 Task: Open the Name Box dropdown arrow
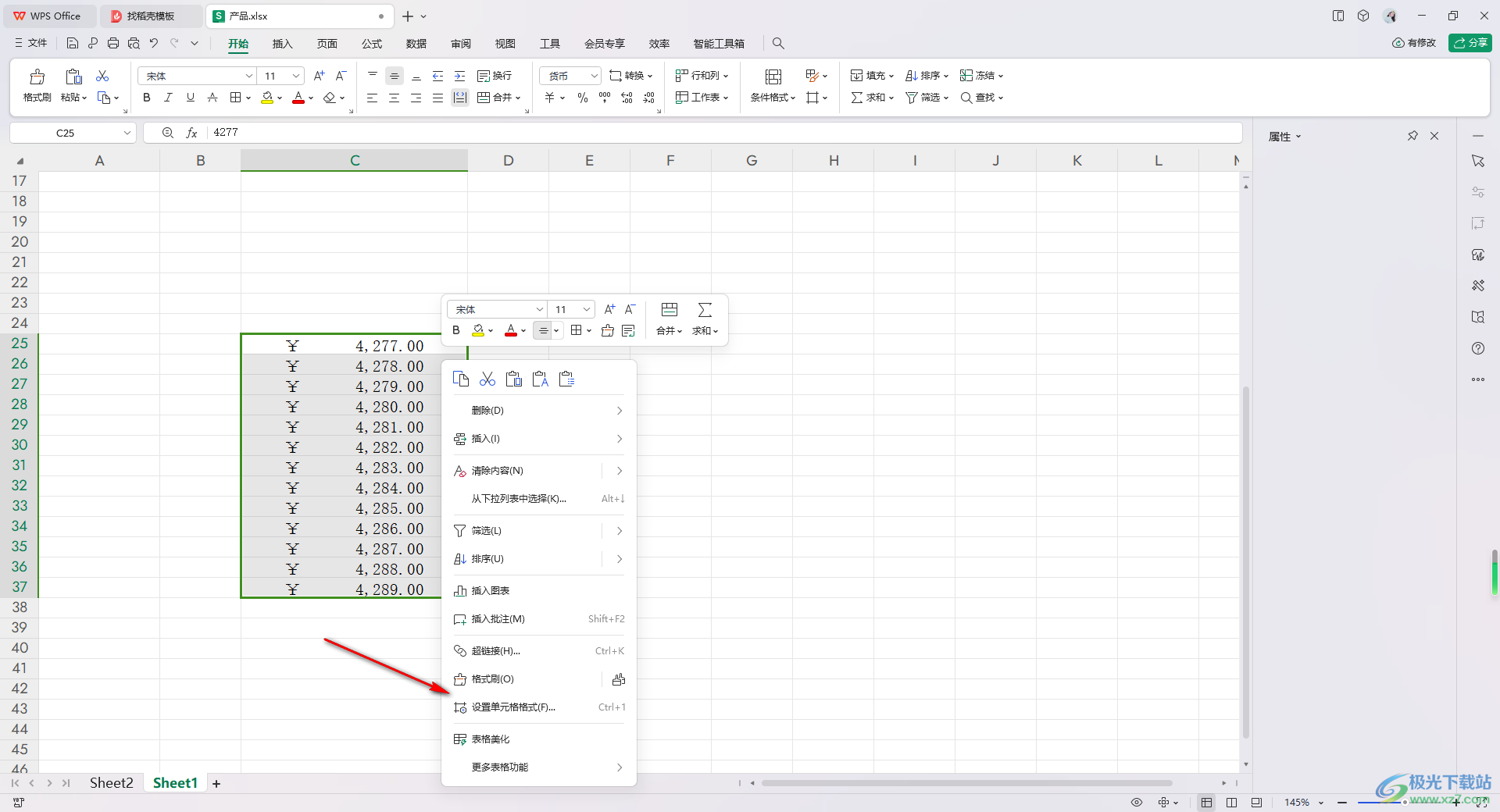pyautogui.click(x=127, y=133)
